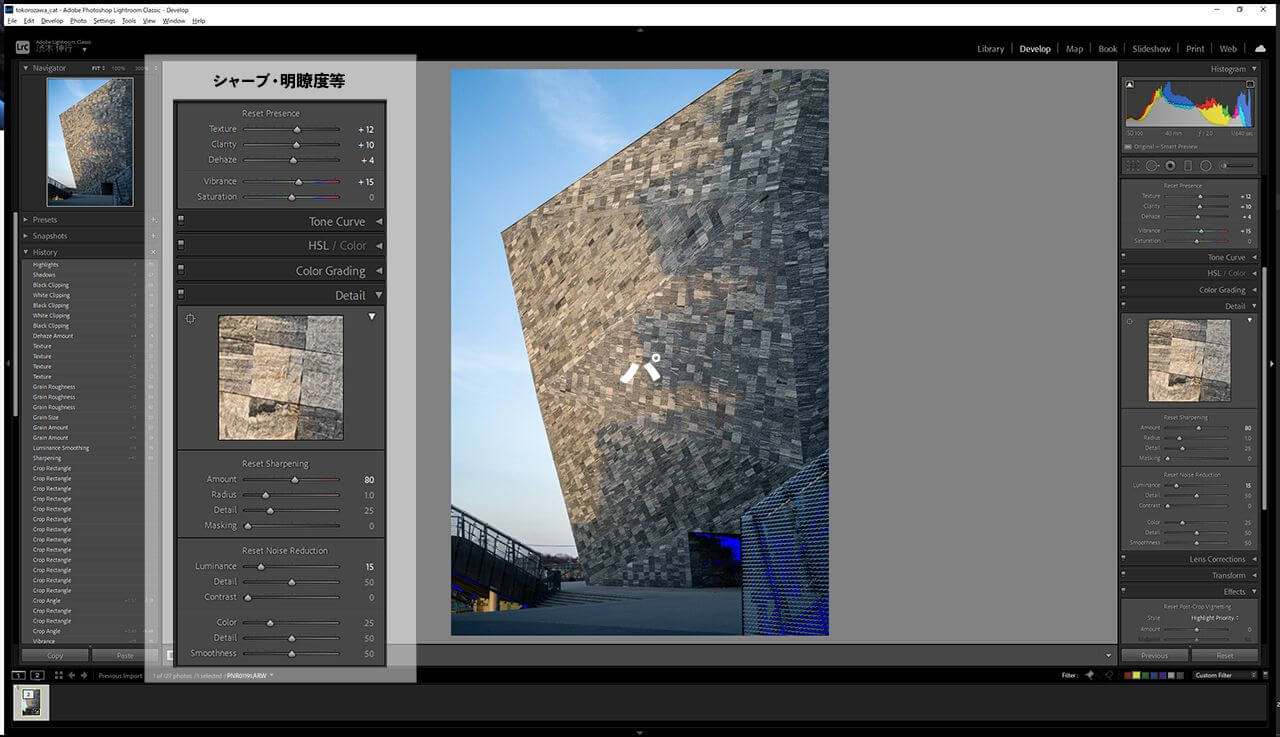
Task: Expand the Snapshots panel
Action: coord(26,236)
